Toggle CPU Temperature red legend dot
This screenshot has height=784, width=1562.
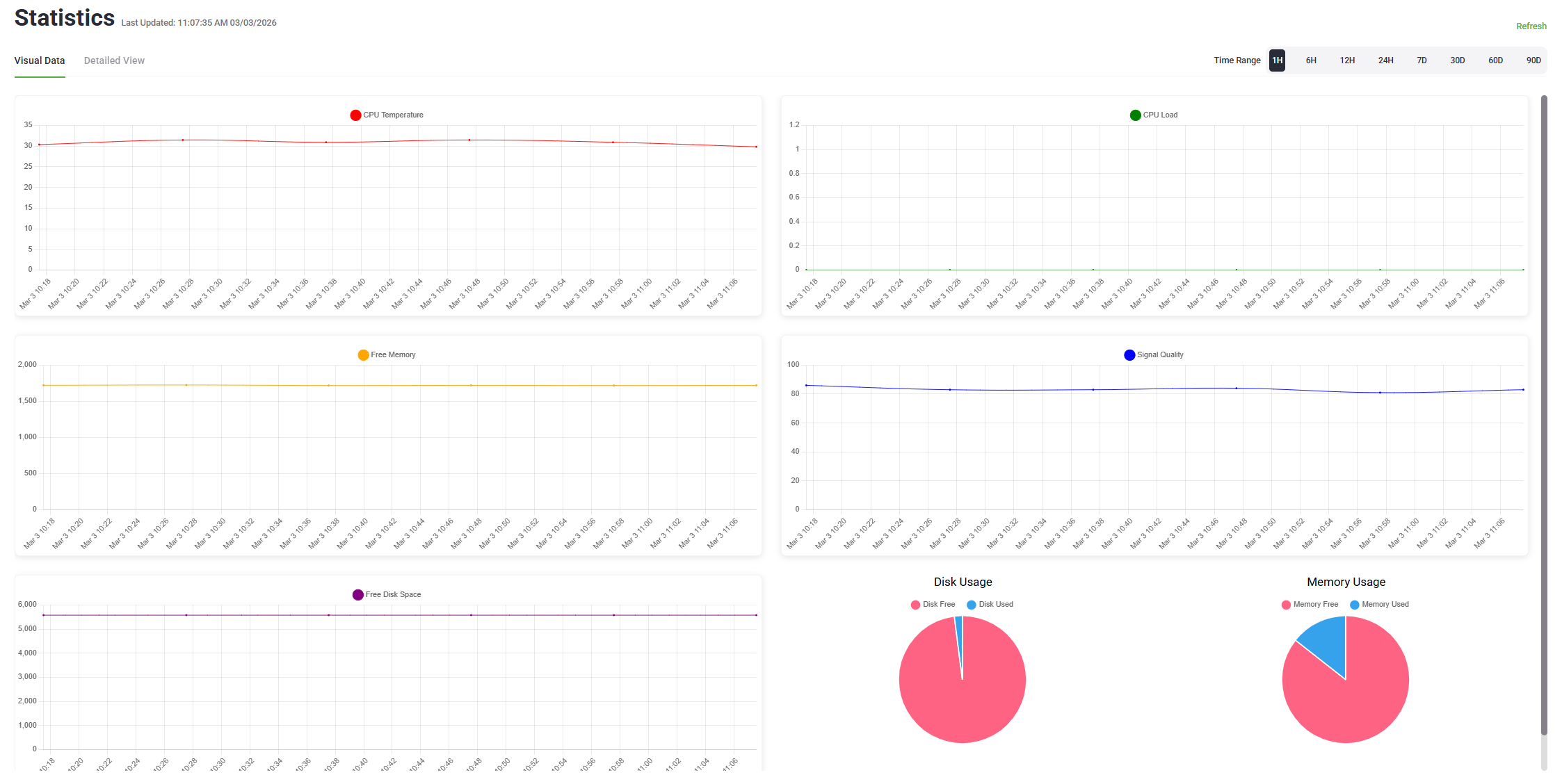355,115
